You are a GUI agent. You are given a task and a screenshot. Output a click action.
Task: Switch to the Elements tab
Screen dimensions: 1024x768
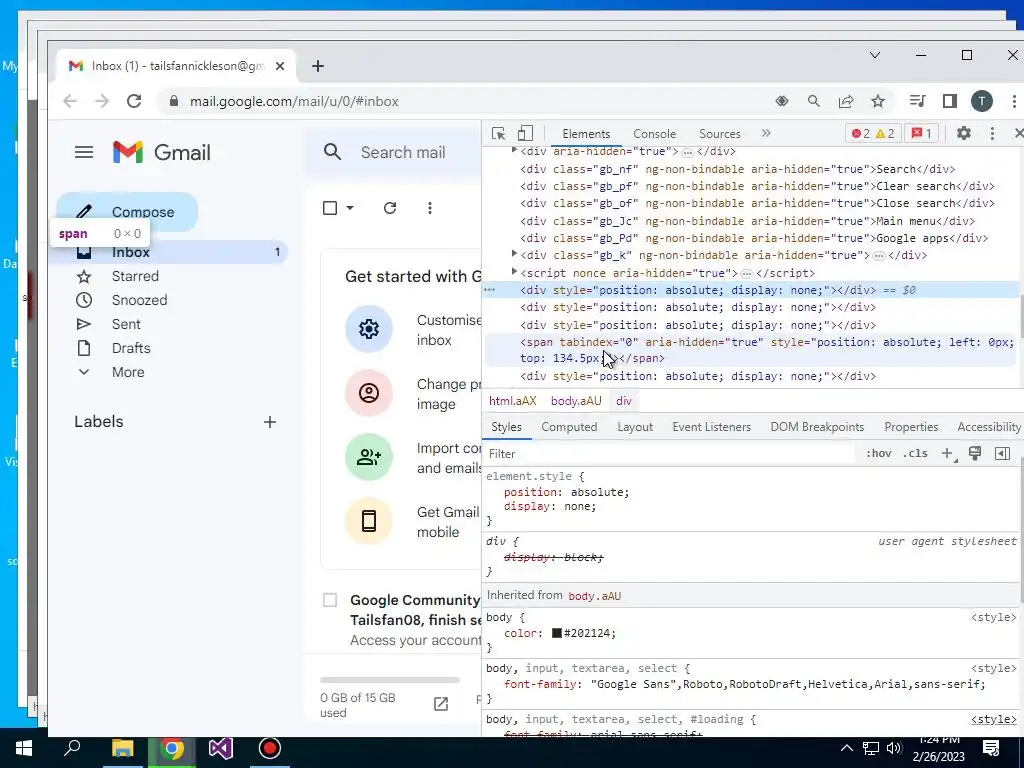point(586,134)
